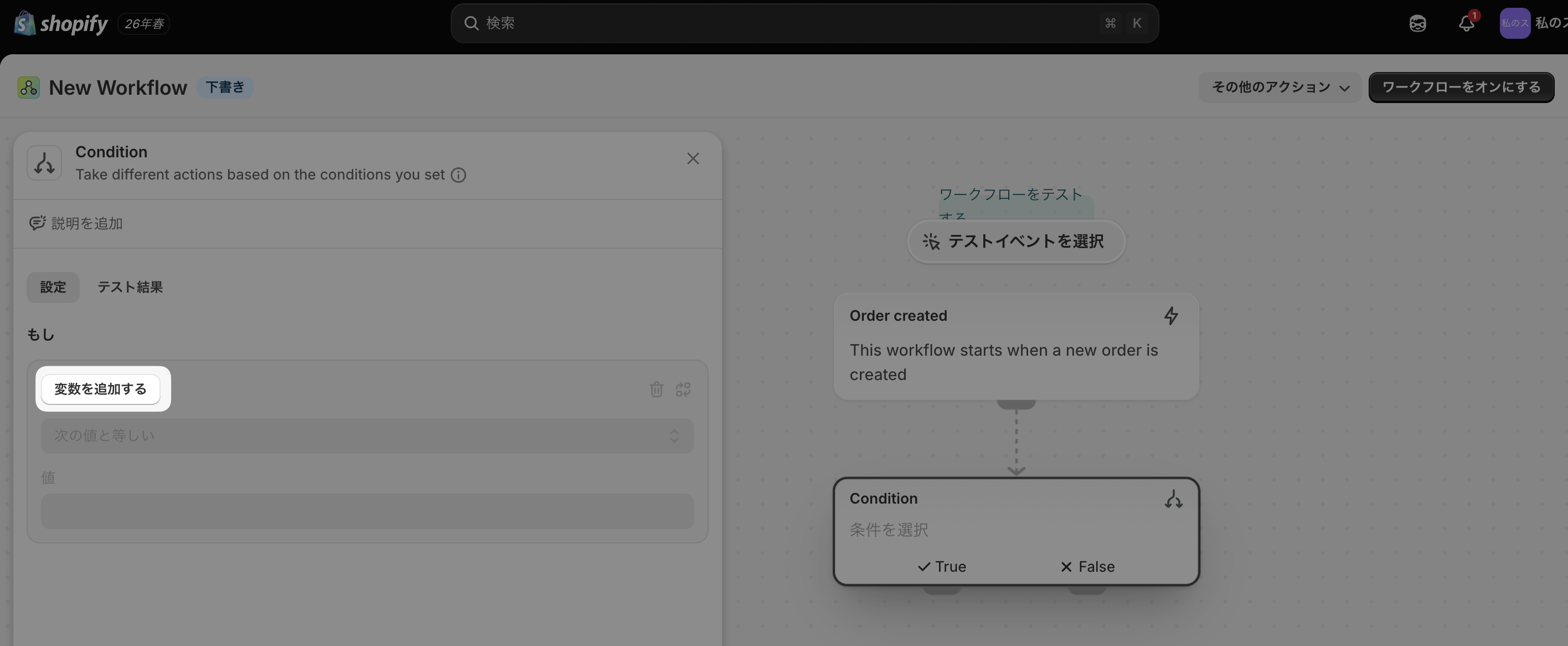Click the Shopify logo

click(x=60, y=24)
